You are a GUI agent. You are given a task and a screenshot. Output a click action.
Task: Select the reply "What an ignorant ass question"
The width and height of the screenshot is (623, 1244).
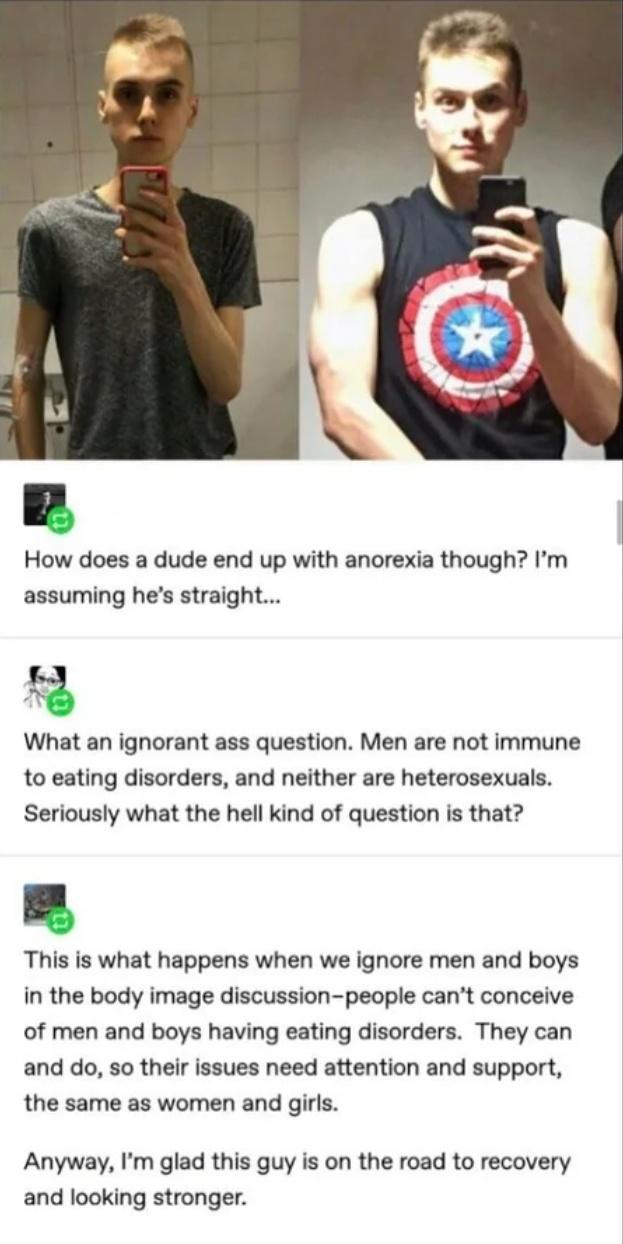click(x=301, y=779)
